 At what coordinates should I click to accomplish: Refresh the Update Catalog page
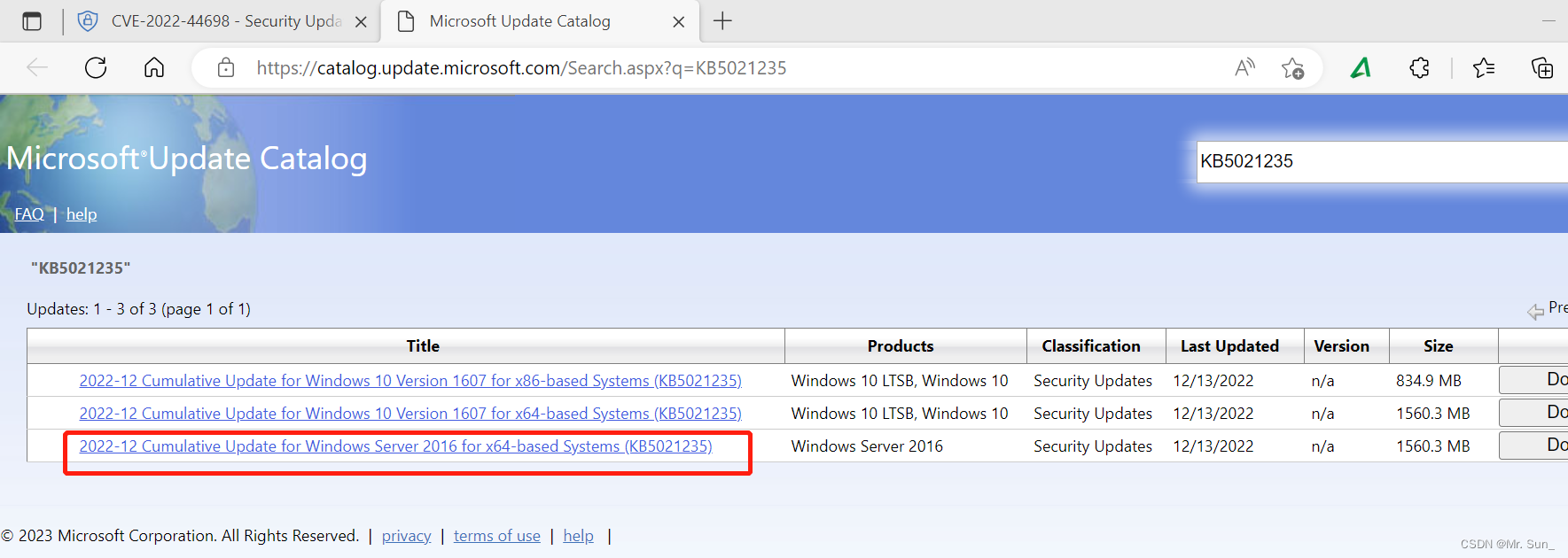[96, 67]
